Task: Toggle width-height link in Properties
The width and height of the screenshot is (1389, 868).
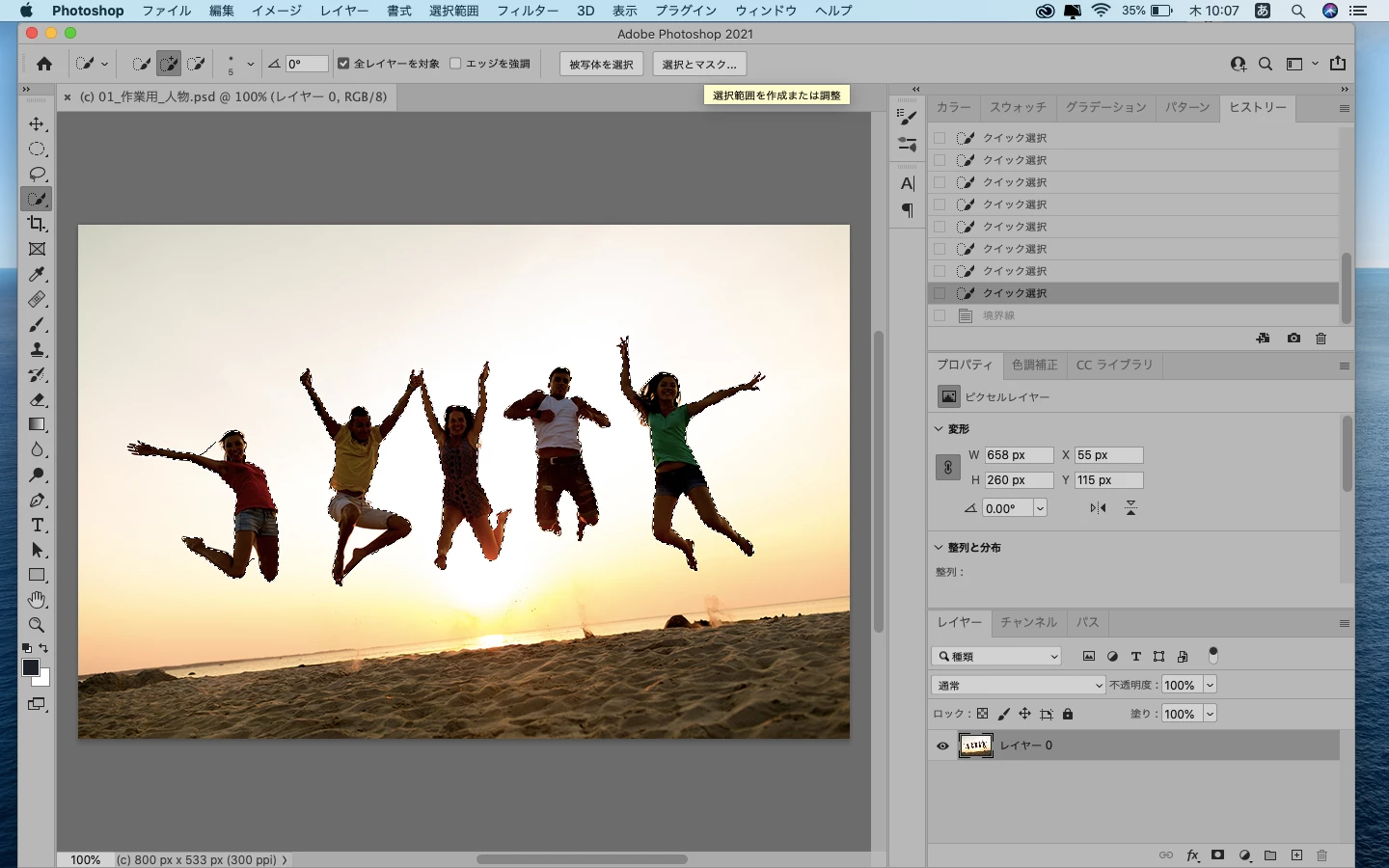Action: (x=947, y=468)
